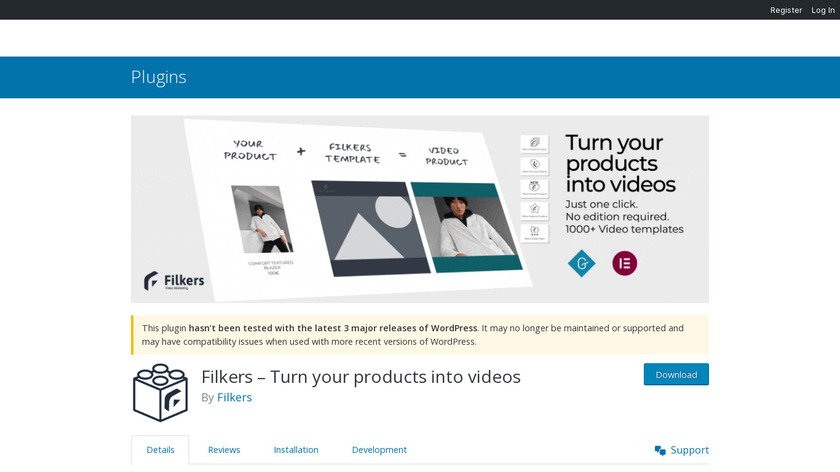Click the blue diamond Gutenberg icon
Viewport: 840px width, 472px height.
581,263
